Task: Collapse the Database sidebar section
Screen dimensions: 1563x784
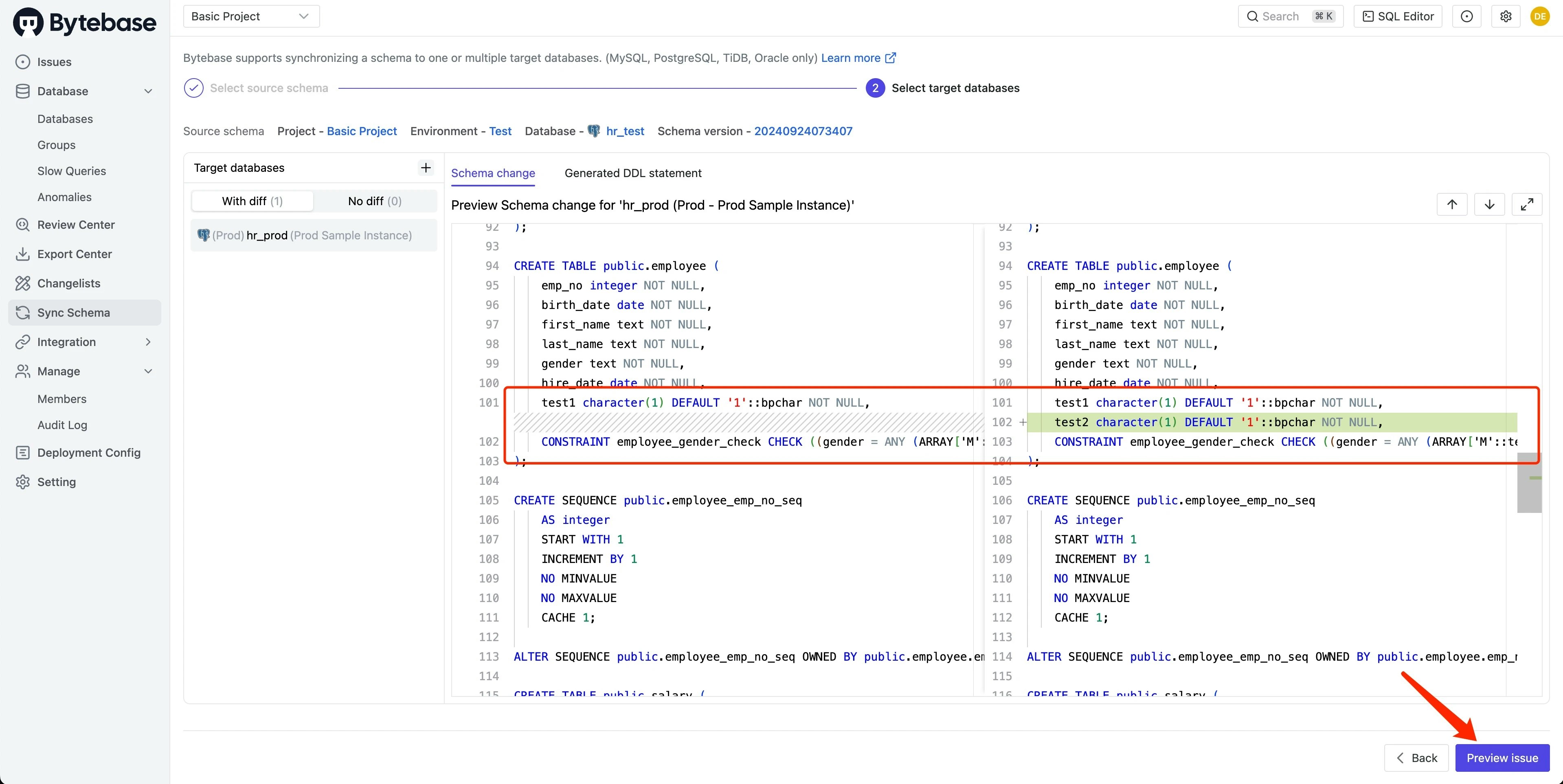Action: point(148,91)
